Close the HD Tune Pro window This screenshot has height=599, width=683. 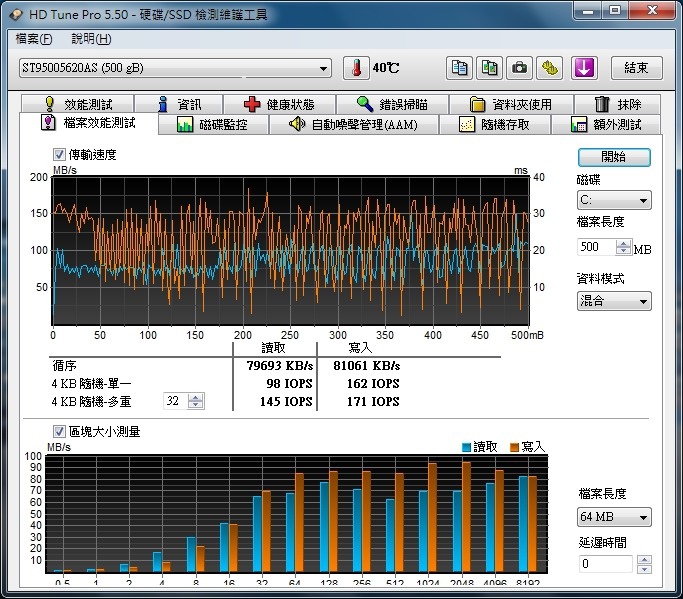pos(652,10)
